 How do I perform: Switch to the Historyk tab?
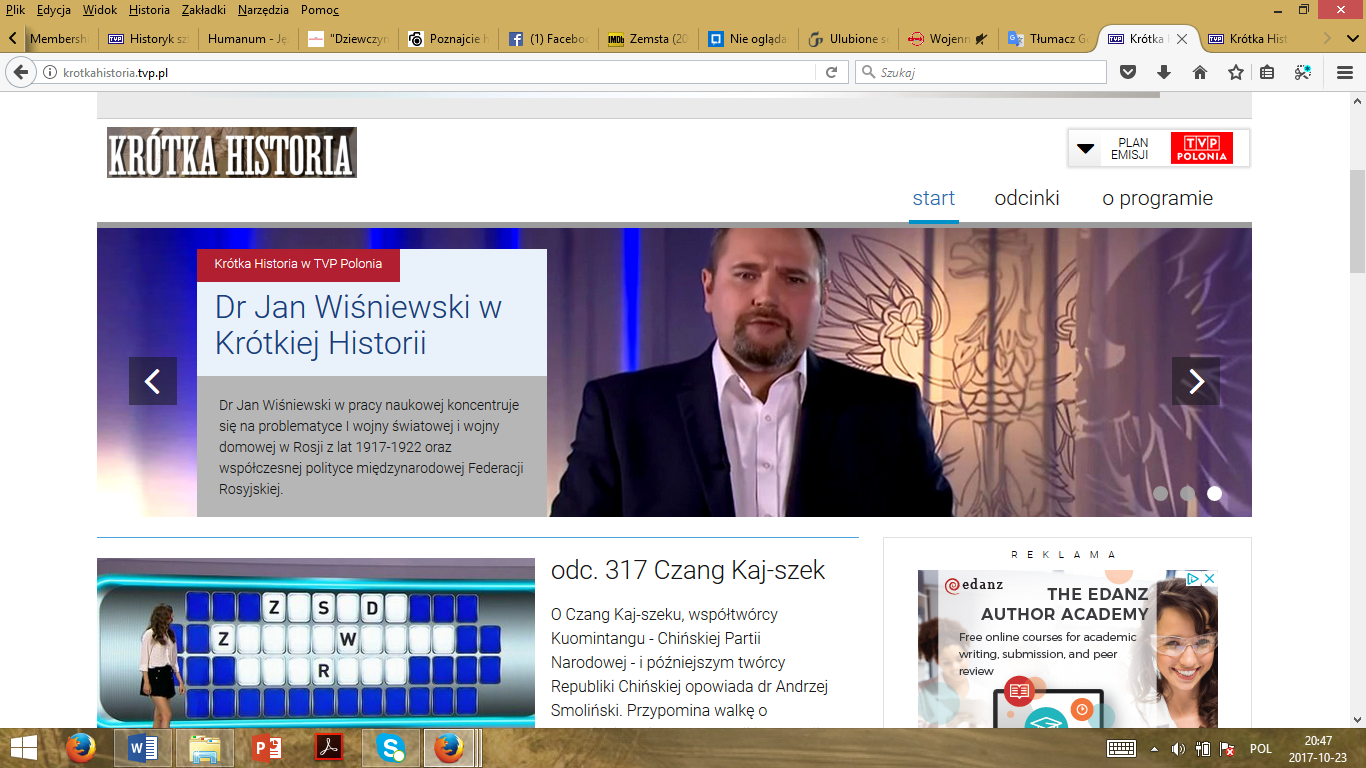148,40
